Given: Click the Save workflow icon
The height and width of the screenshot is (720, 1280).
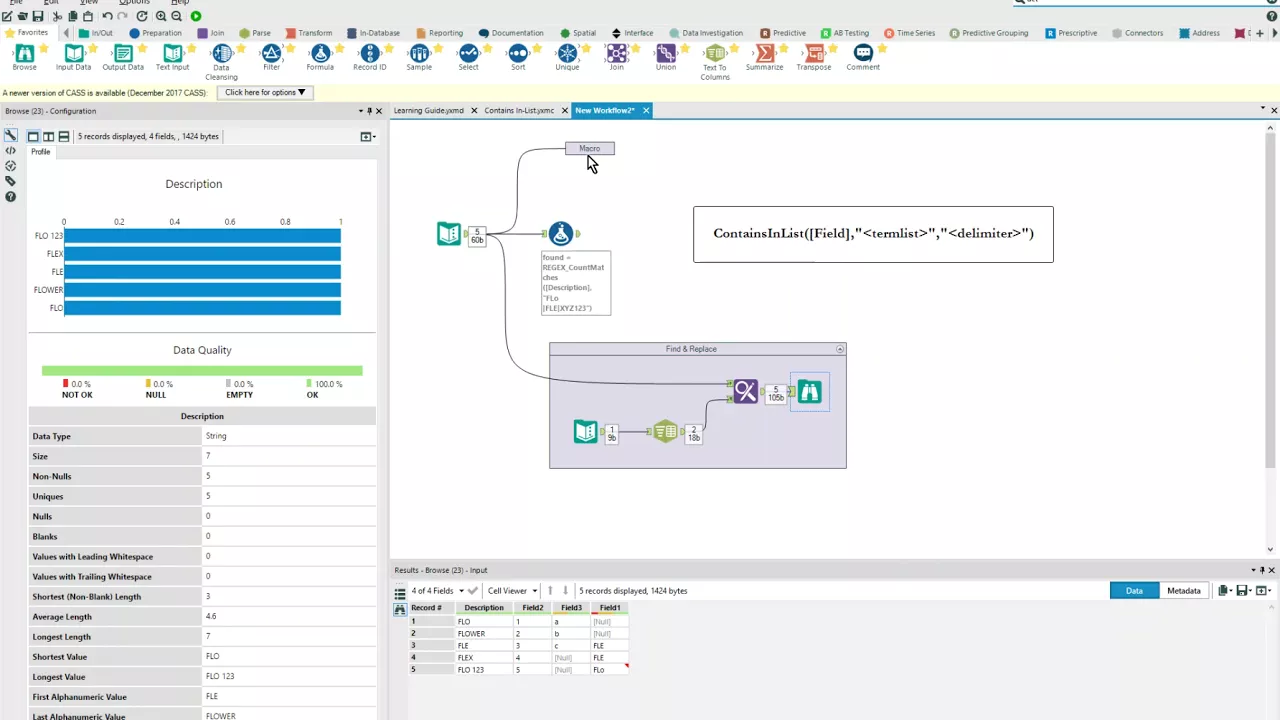Looking at the screenshot, I should tap(37, 16).
